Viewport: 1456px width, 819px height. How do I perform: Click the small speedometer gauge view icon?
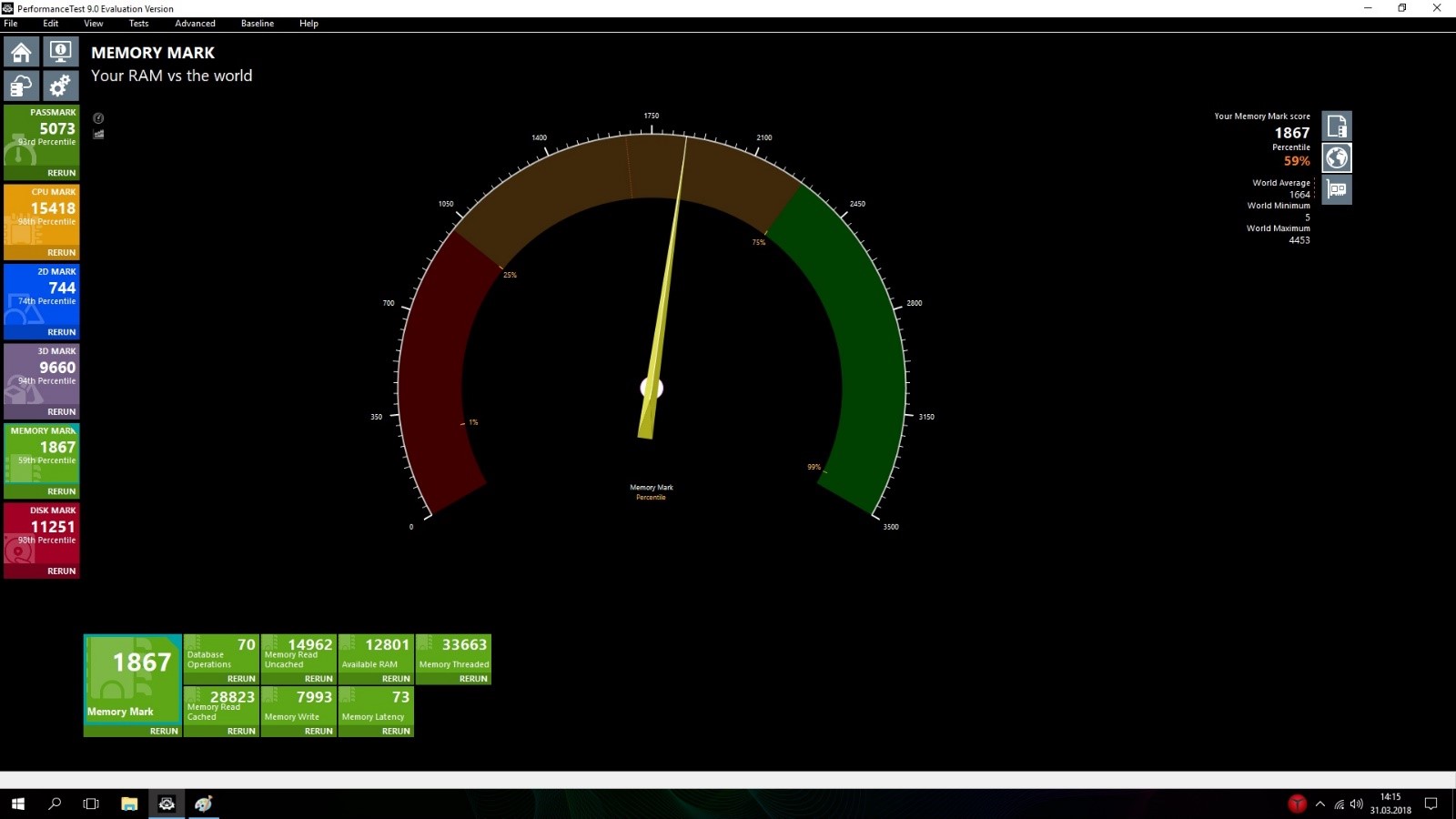tap(98, 118)
